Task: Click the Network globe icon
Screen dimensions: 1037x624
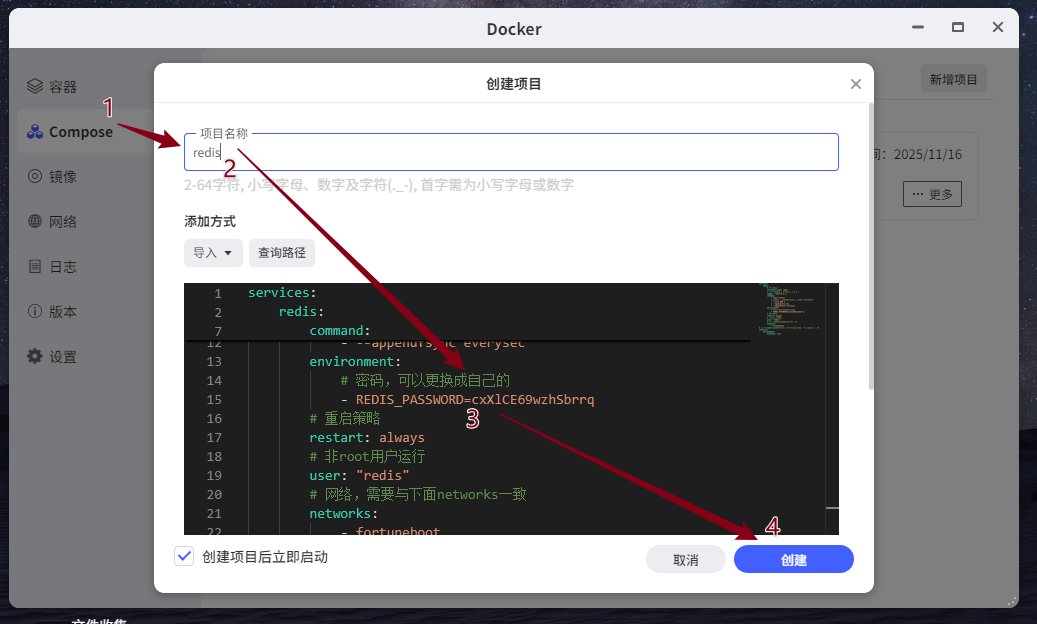Action: click(35, 221)
